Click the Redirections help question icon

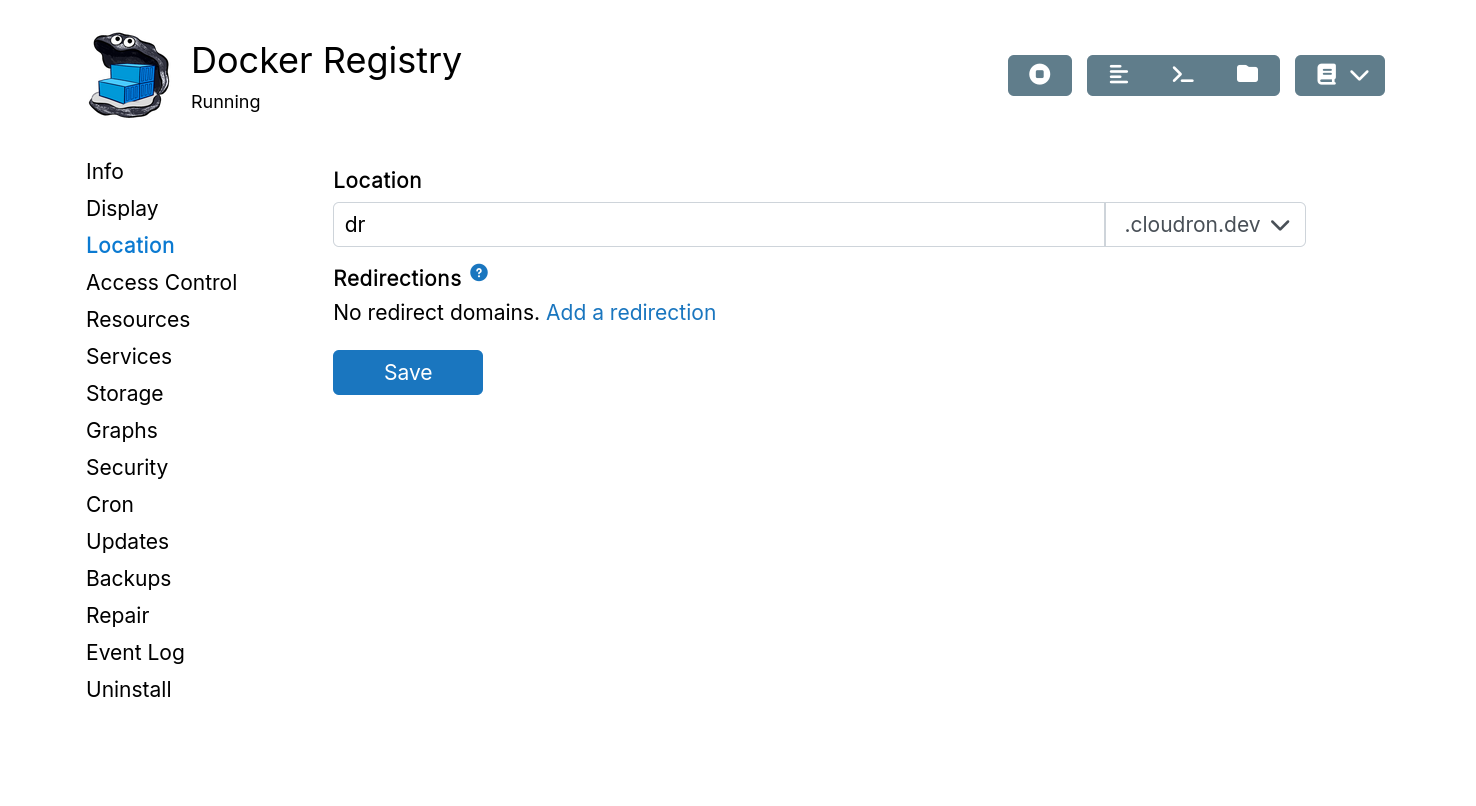tap(479, 273)
